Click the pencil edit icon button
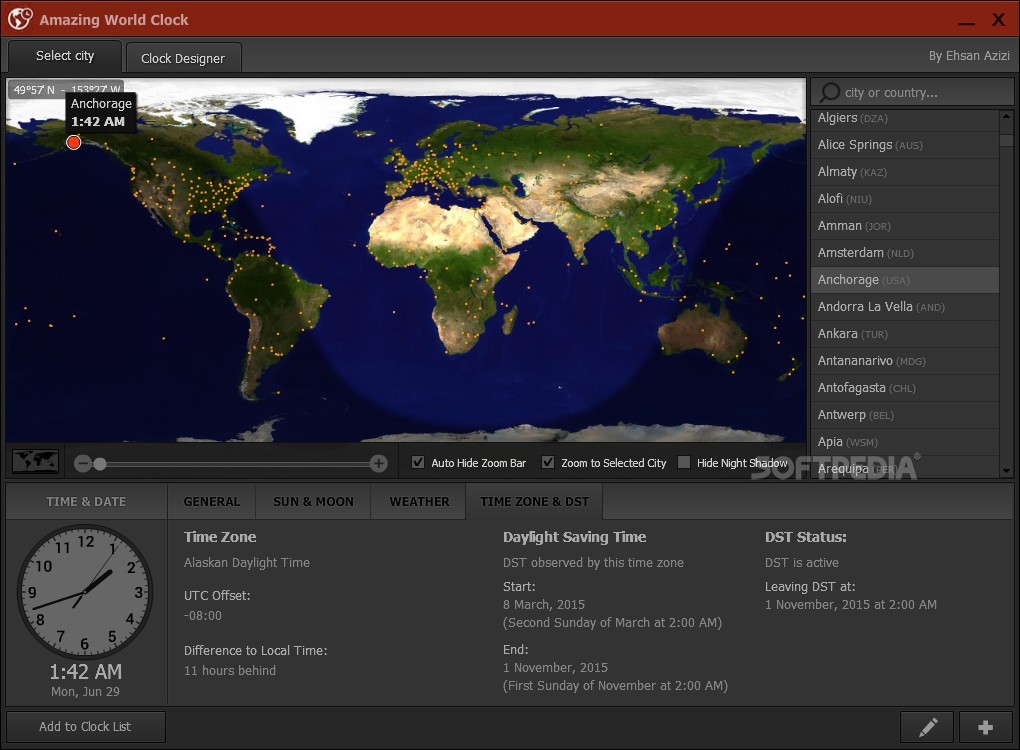This screenshot has width=1020, height=750. pos(927,727)
